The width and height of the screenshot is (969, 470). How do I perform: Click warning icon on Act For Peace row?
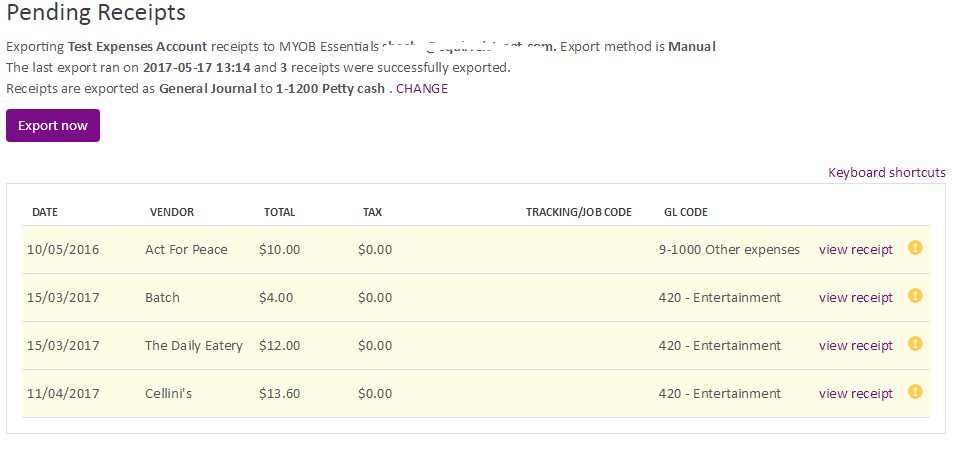click(915, 248)
